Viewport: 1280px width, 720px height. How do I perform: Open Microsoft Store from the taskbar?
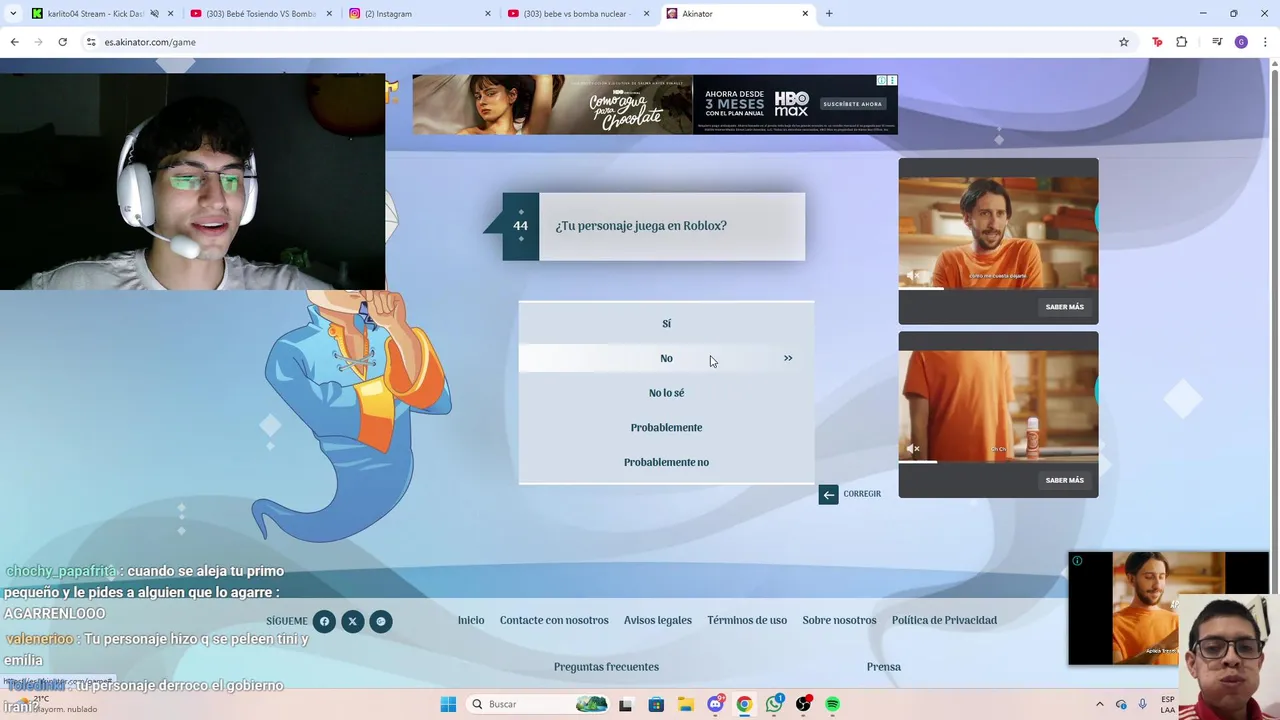click(x=656, y=704)
